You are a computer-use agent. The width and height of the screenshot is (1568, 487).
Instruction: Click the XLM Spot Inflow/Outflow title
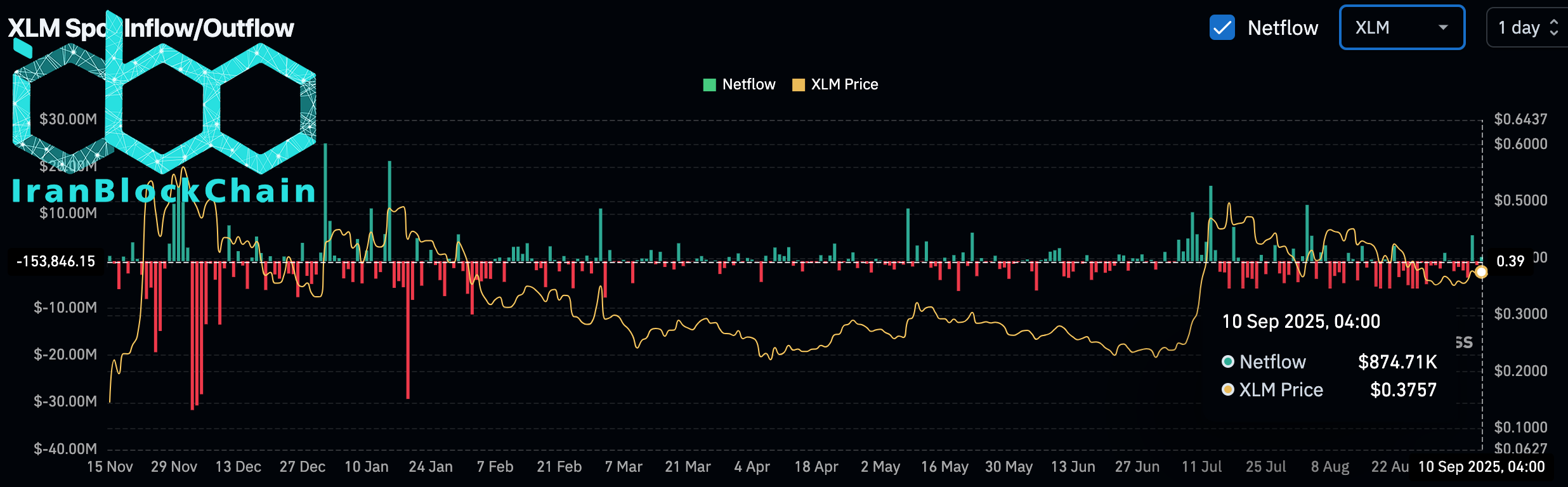point(150,29)
